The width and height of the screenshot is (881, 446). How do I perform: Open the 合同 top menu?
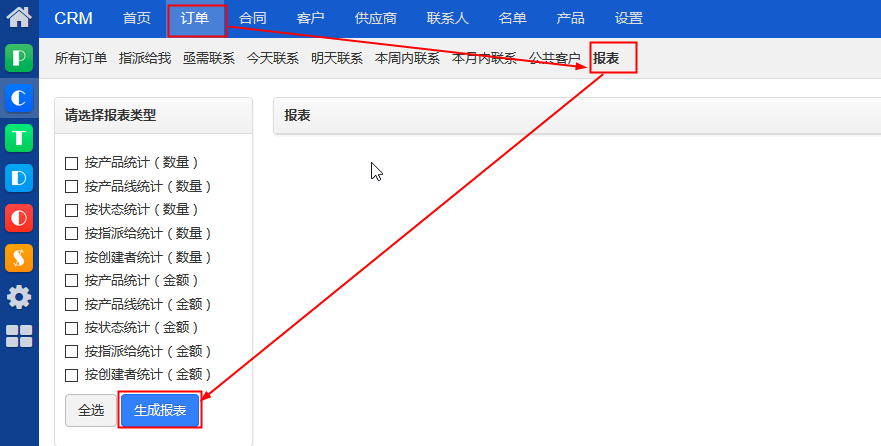click(253, 19)
